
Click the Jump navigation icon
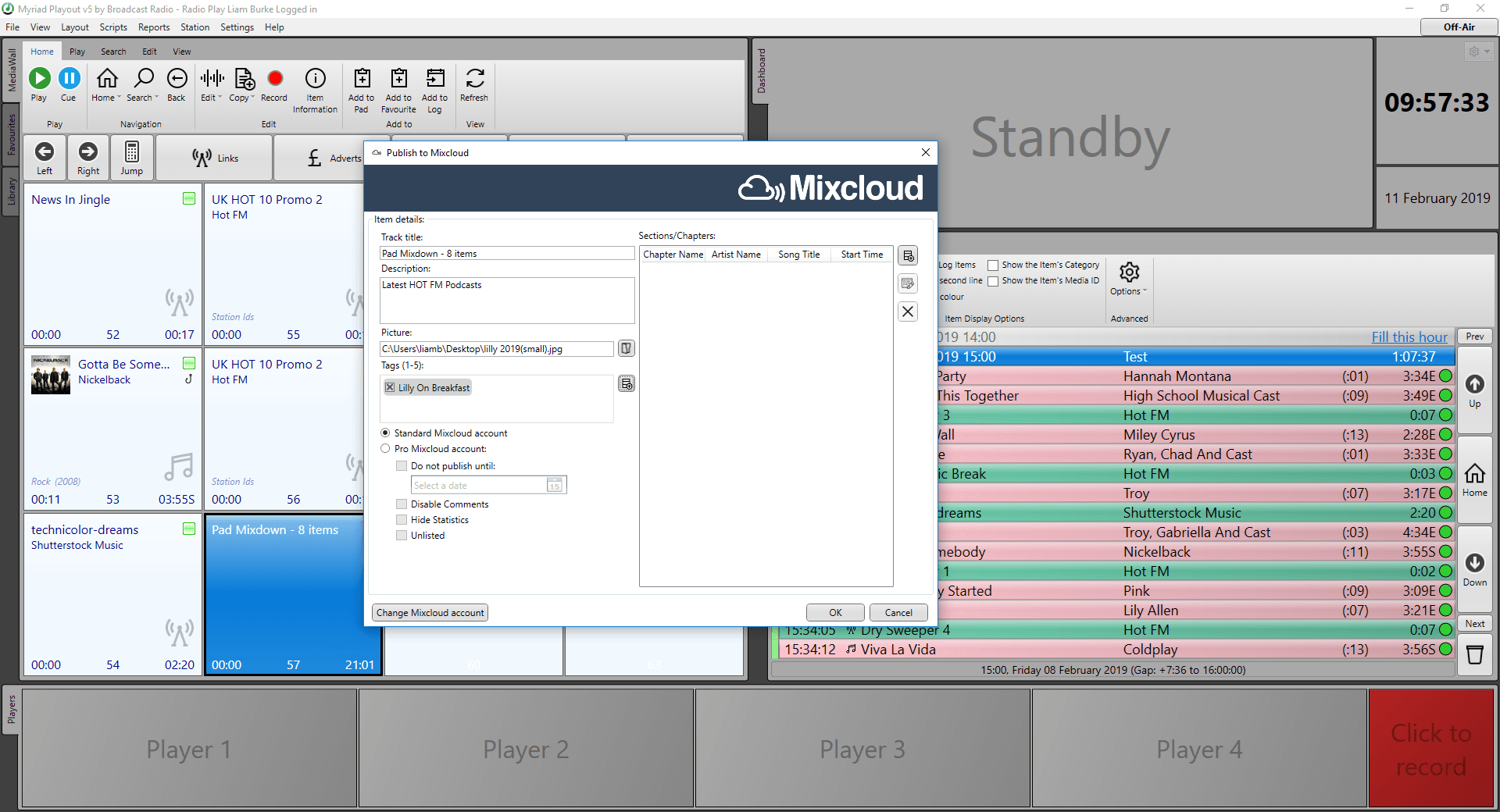[131, 157]
